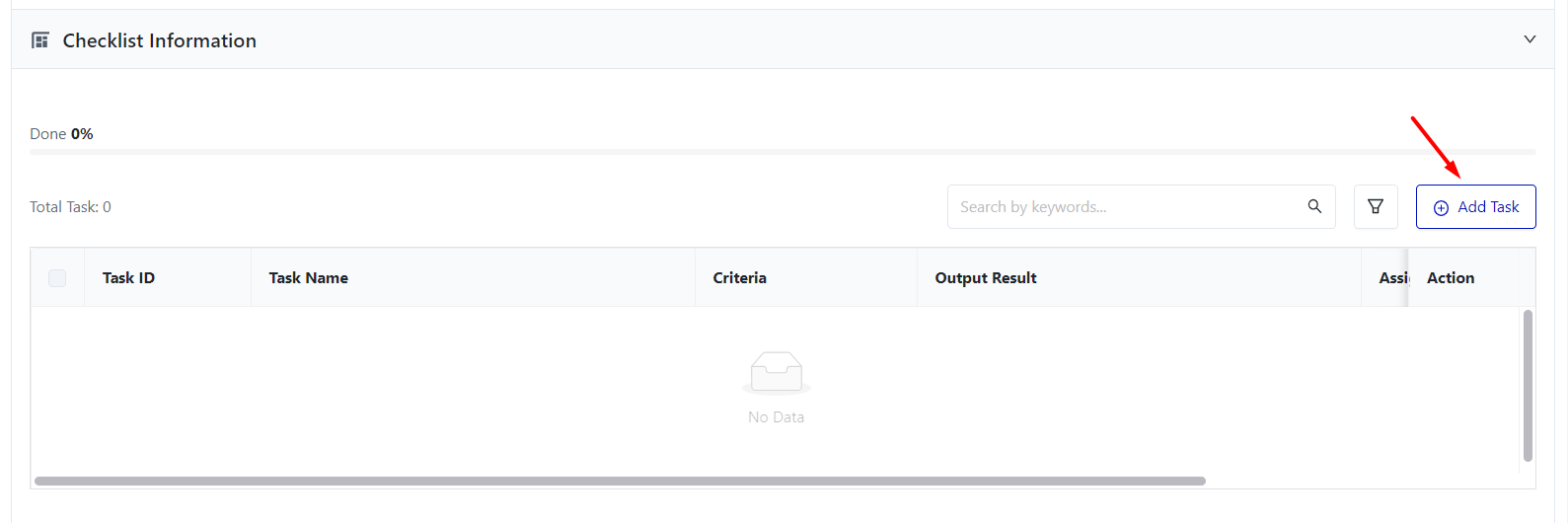Click the truncated Assi column header
Viewport: 1568px width, 523px height.
[1392, 278]
